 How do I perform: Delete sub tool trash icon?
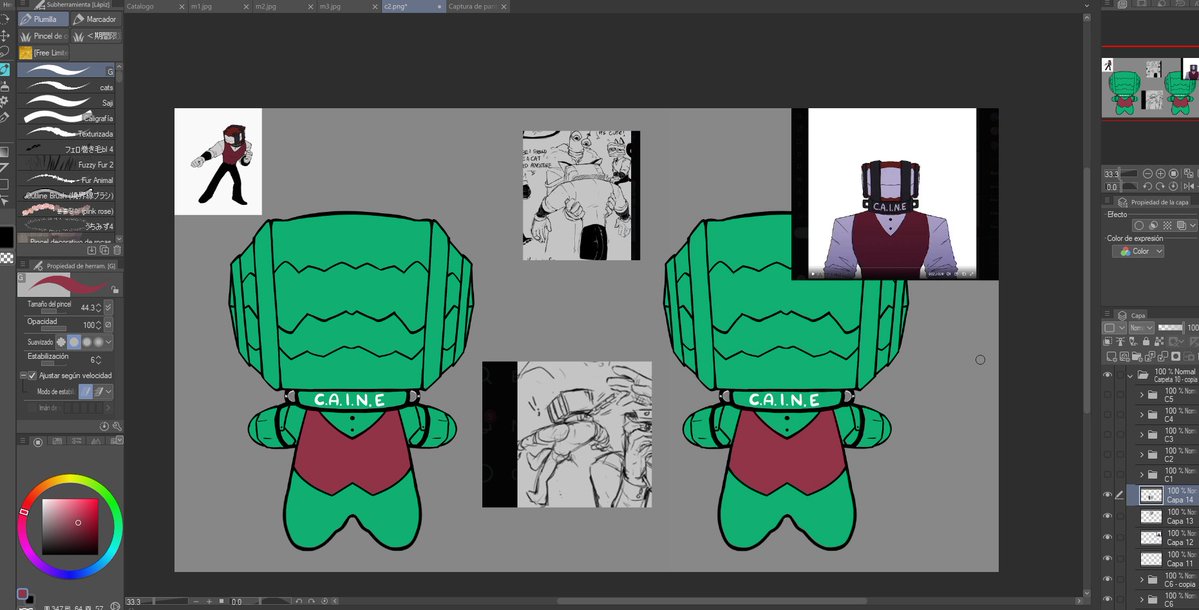click(x=117, y=250)
